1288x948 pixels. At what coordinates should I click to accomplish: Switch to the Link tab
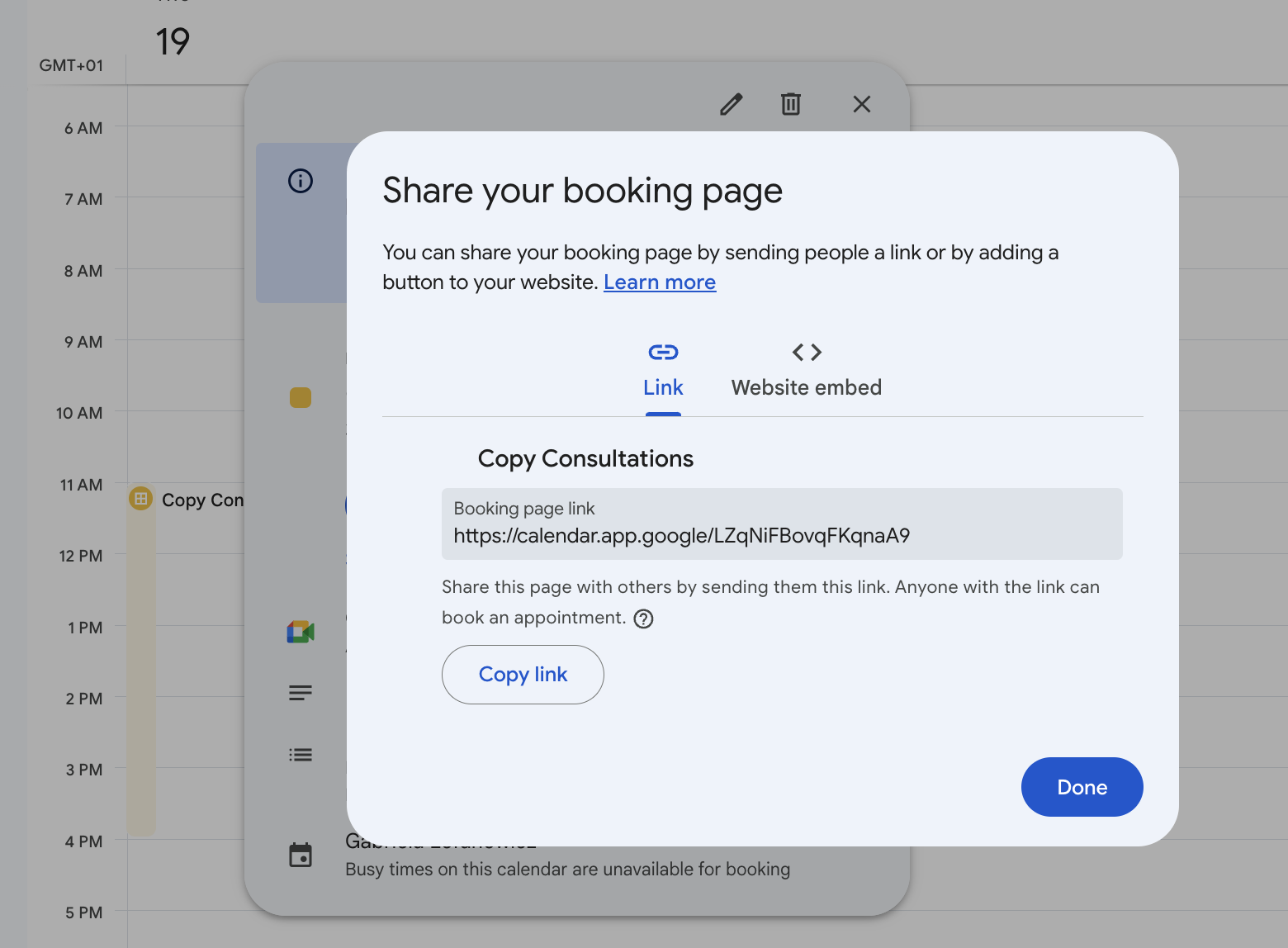click(662, 386)
